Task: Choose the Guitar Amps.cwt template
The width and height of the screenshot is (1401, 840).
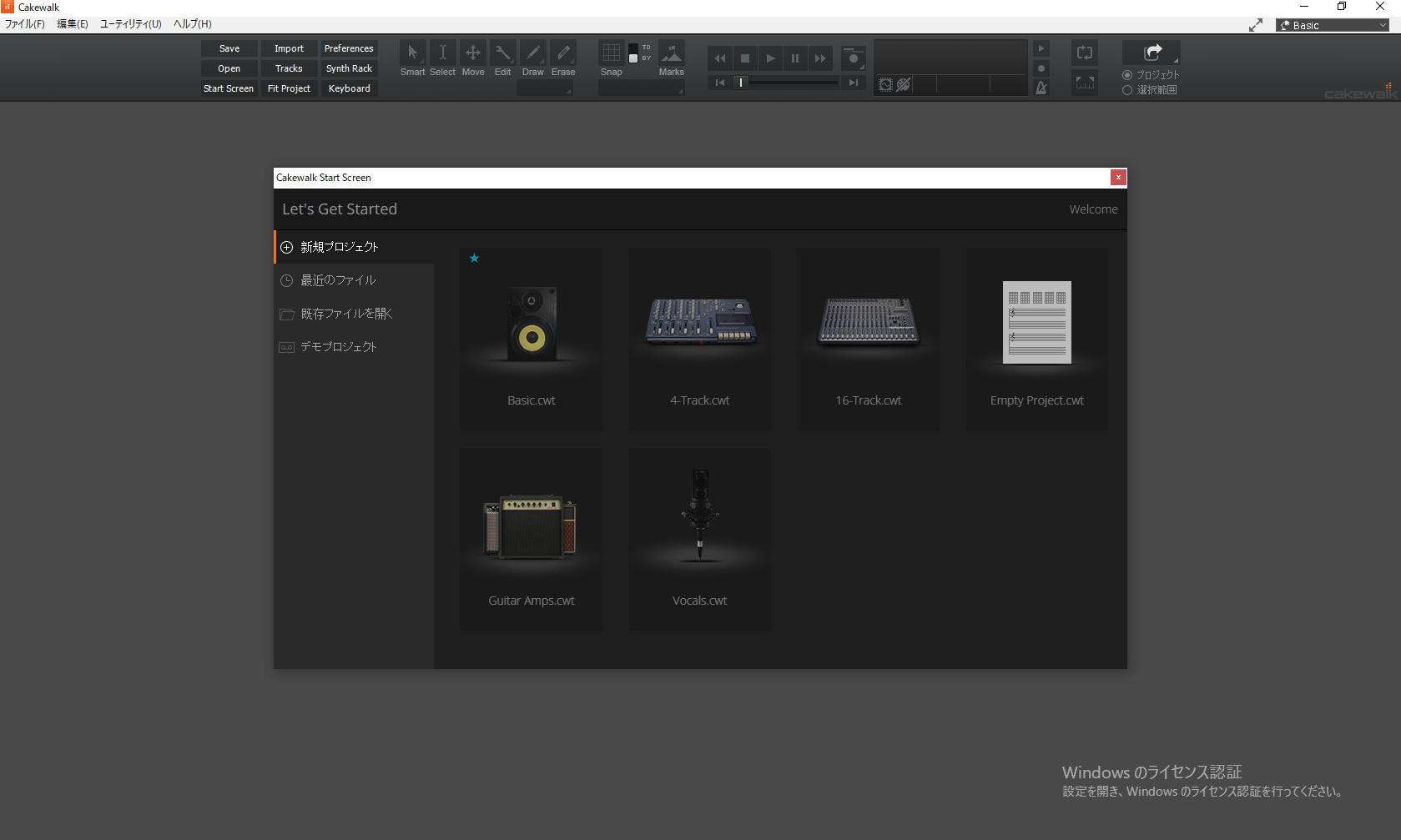Action: pyautogui.click(x=532, y=539)
